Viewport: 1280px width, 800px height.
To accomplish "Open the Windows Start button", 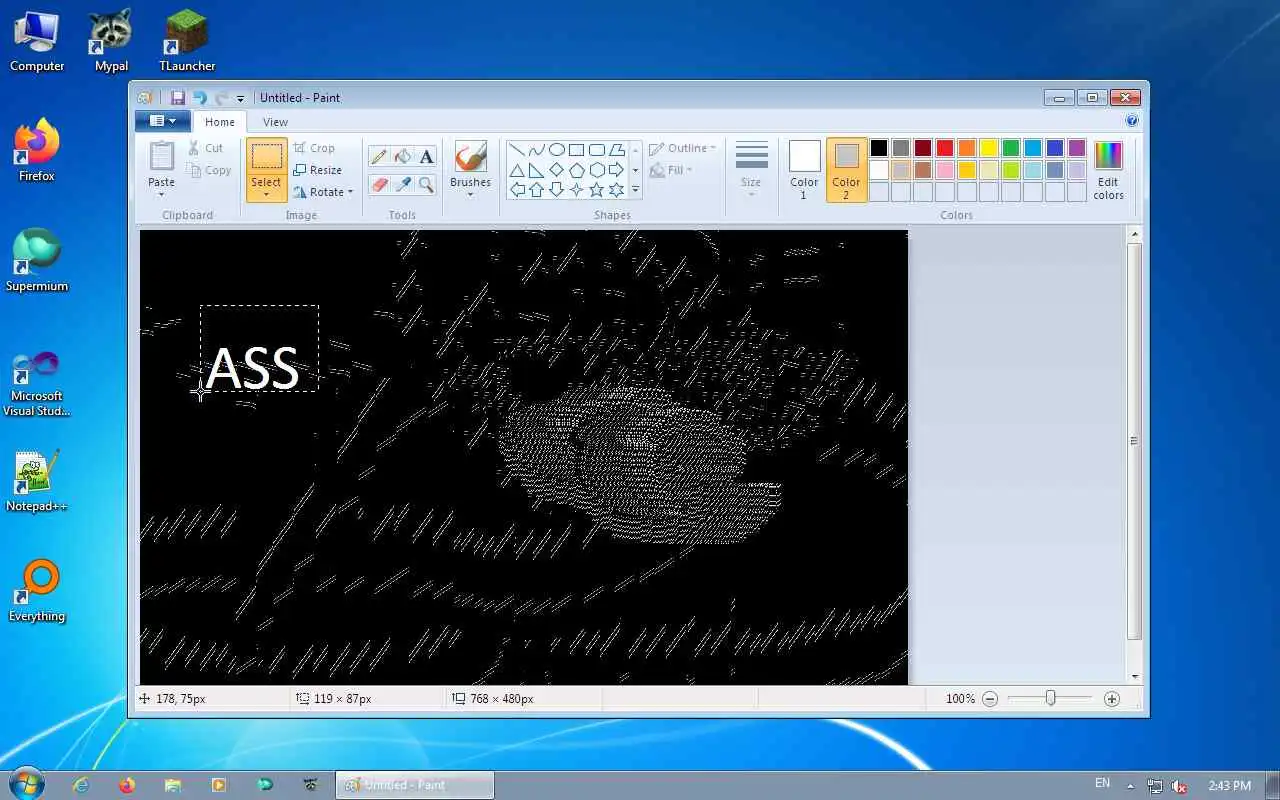I will [x=25, y=783].
